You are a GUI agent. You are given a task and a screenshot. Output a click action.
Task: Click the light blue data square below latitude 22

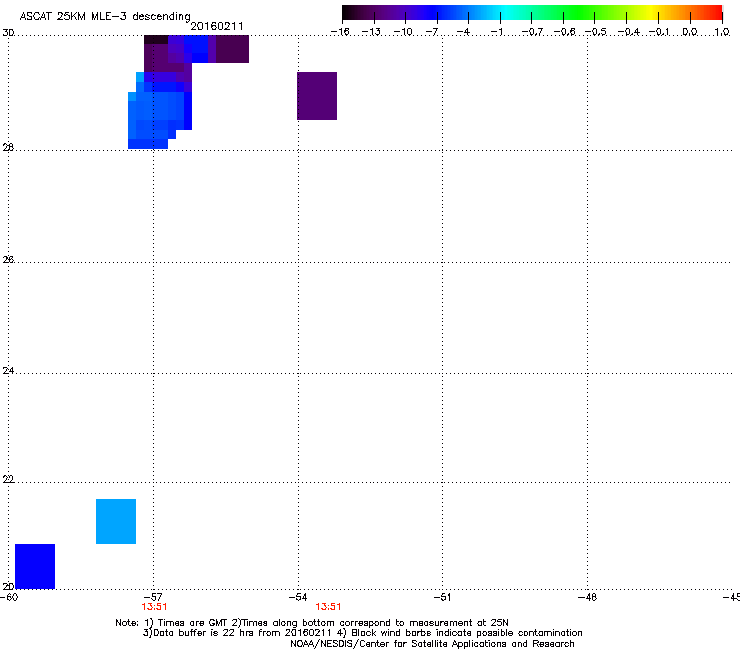pyautogui.click(x=116, y=521)
